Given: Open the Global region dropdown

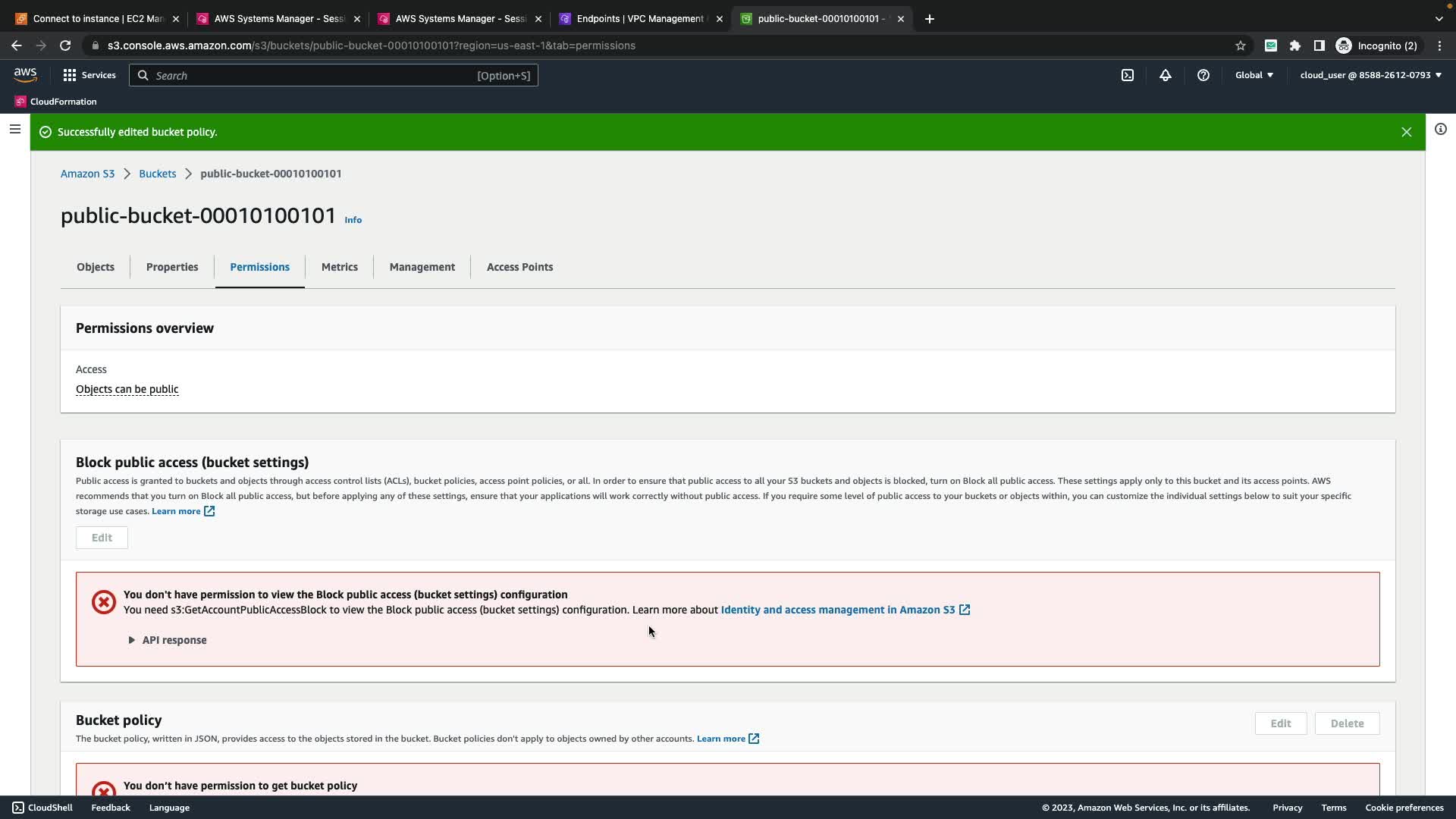Looking at the screenshot, I should (x=1254, y=75).
